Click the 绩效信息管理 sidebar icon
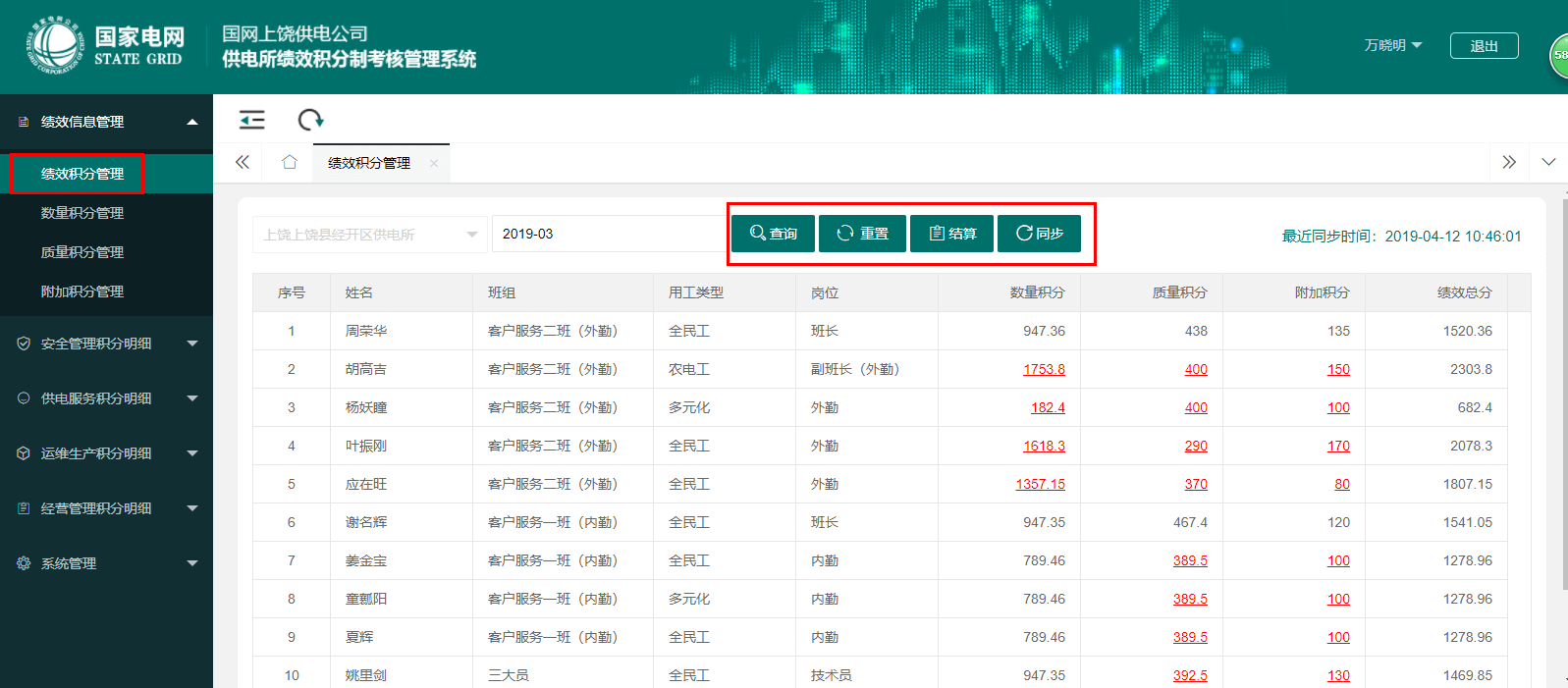 (24, 122)
